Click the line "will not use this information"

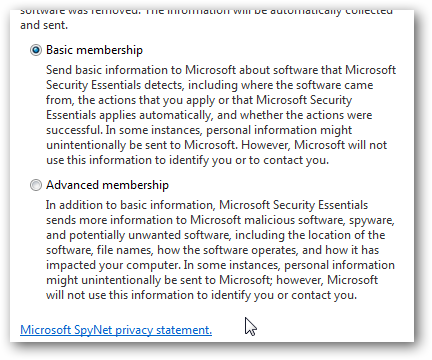[201, 295]
